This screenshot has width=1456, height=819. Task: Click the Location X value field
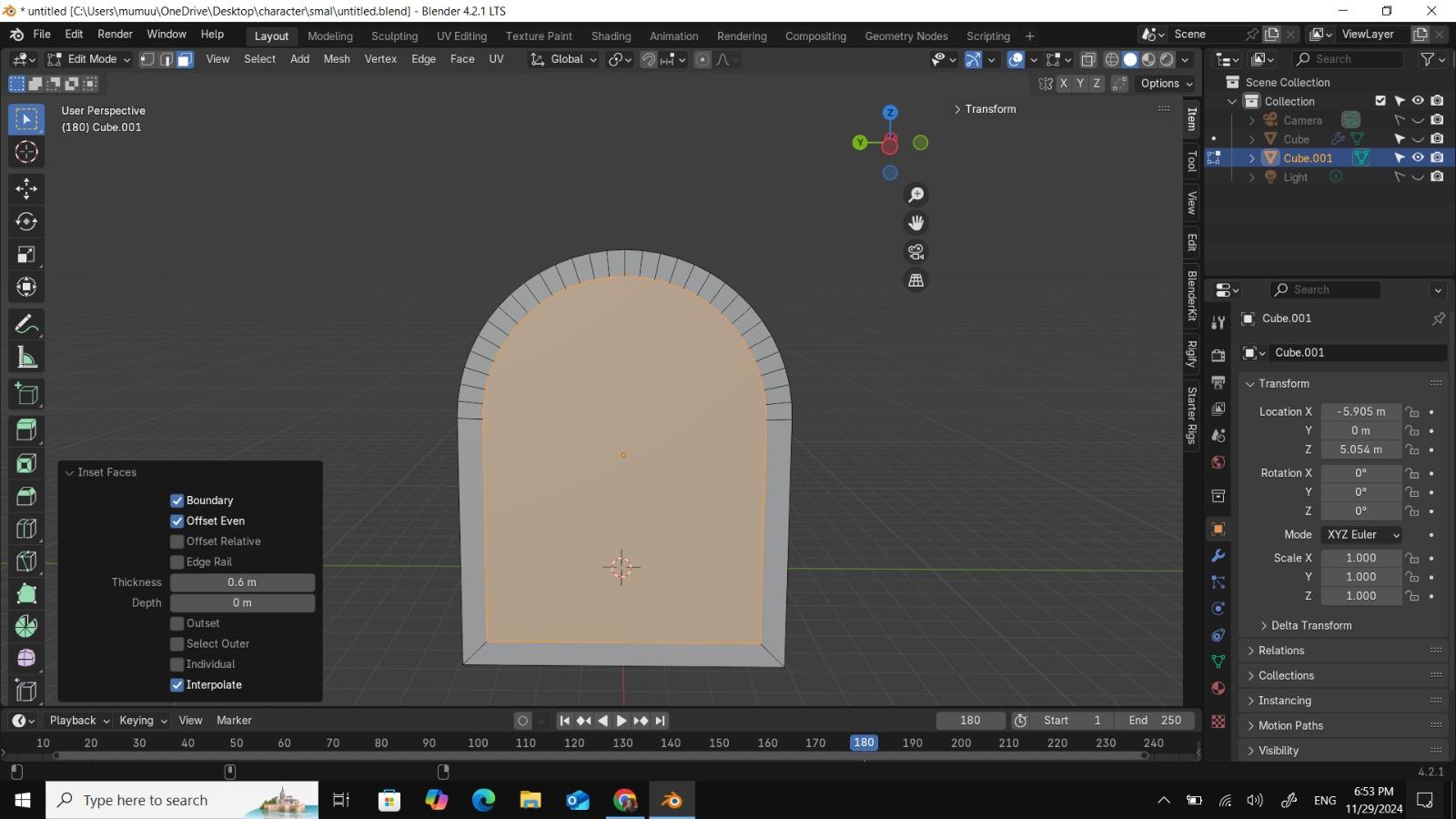[1361, 412]
